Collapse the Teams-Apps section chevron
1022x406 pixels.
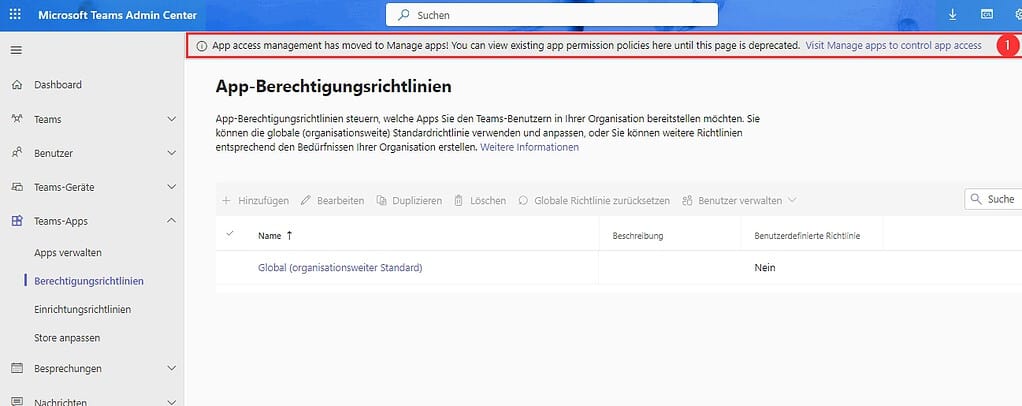click(x=171, y=221)
